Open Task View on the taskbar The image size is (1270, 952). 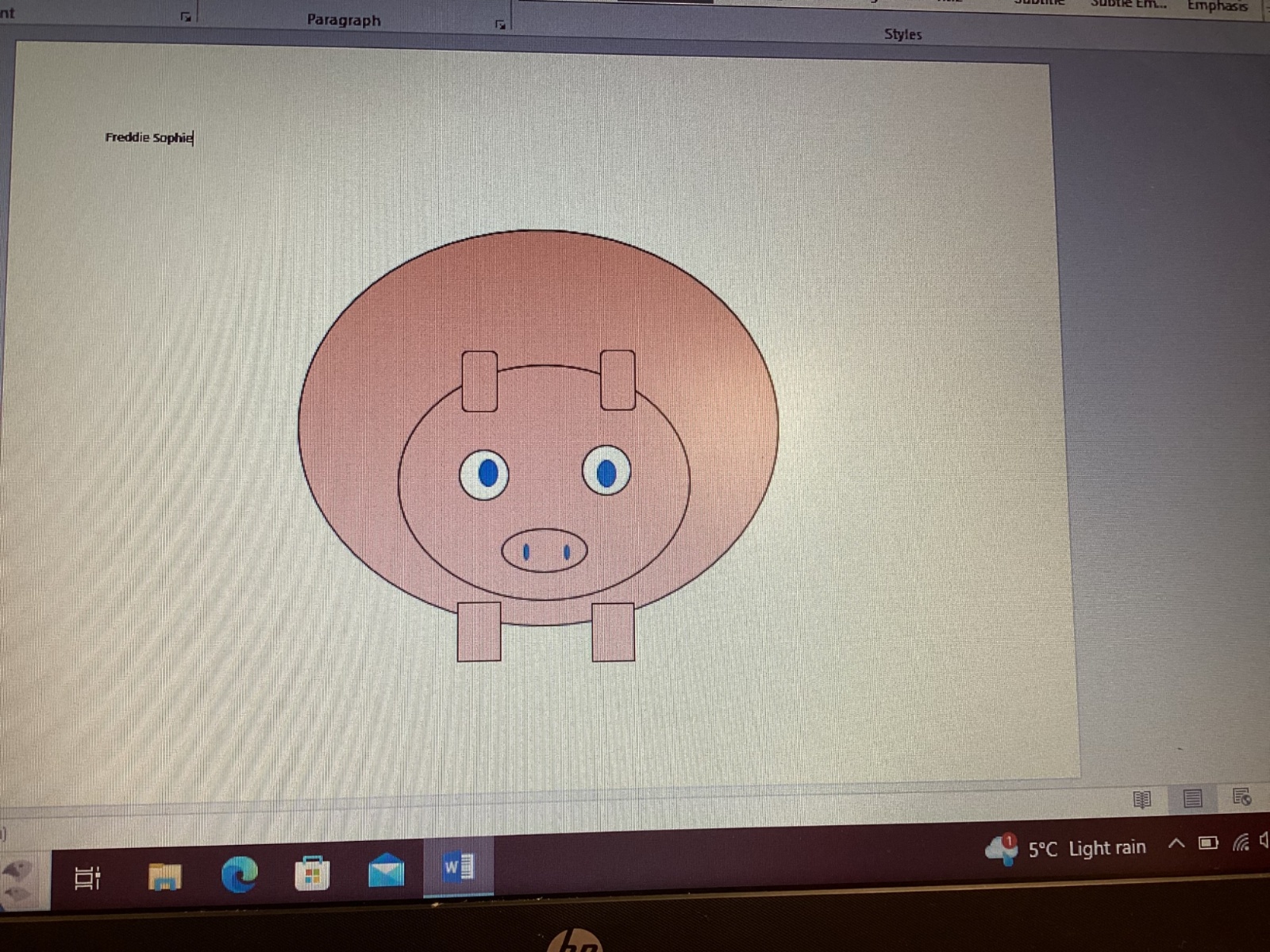pos(87,877)
